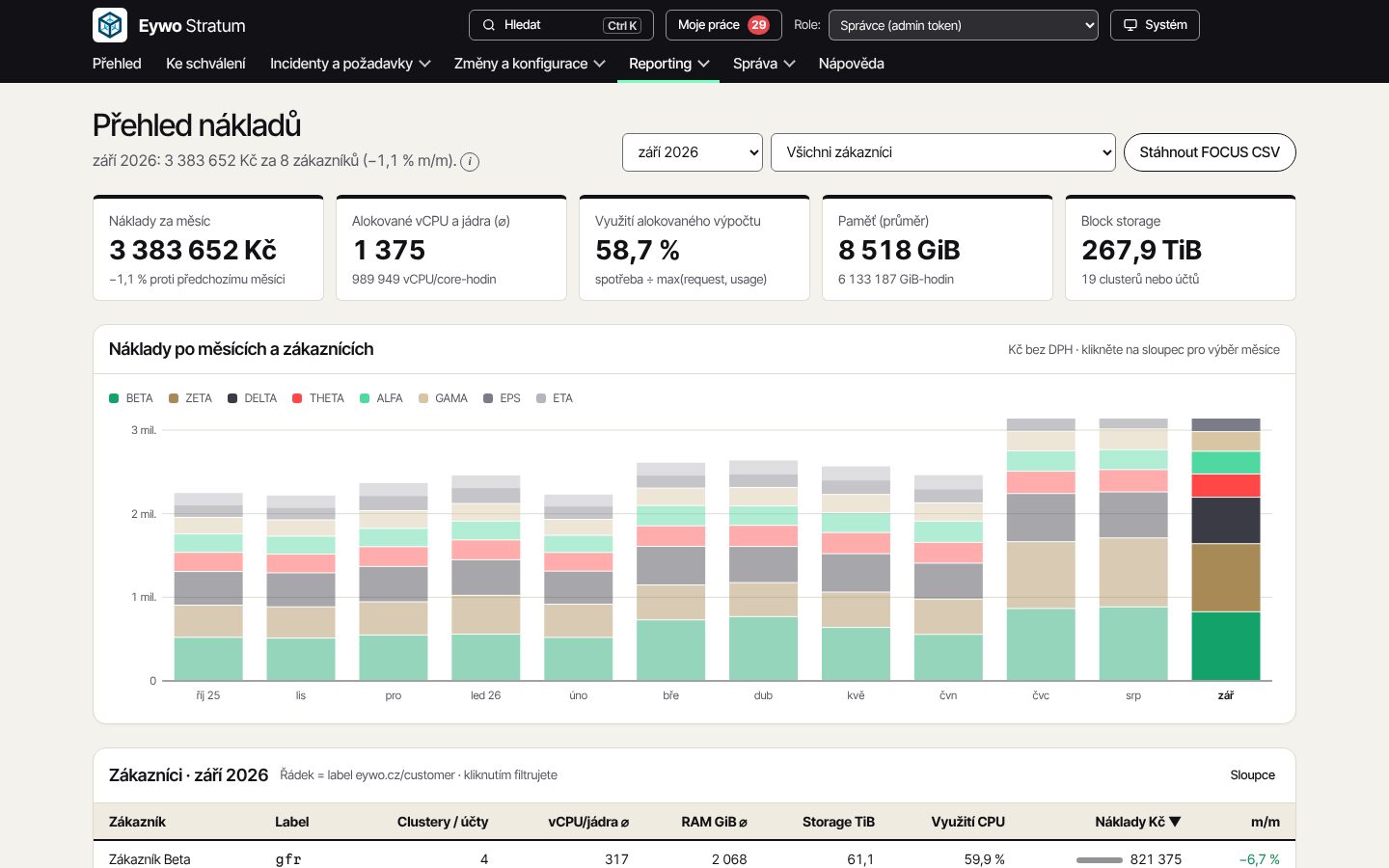Sort by Label column header
Viewport: 1389px width, 868px height.
[x=291, y=822]
